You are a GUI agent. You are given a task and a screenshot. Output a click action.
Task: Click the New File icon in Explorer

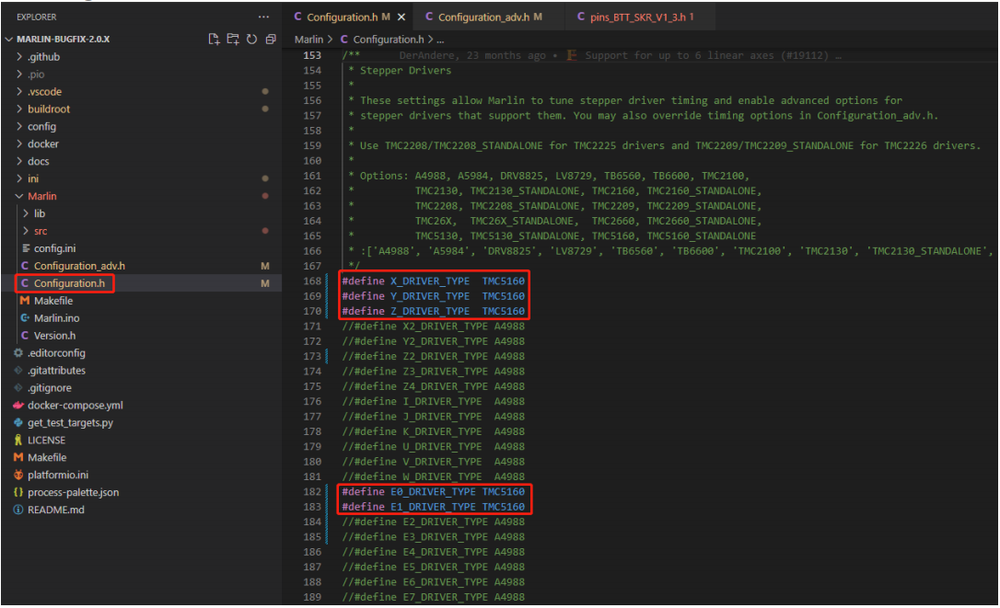[214, 39]
